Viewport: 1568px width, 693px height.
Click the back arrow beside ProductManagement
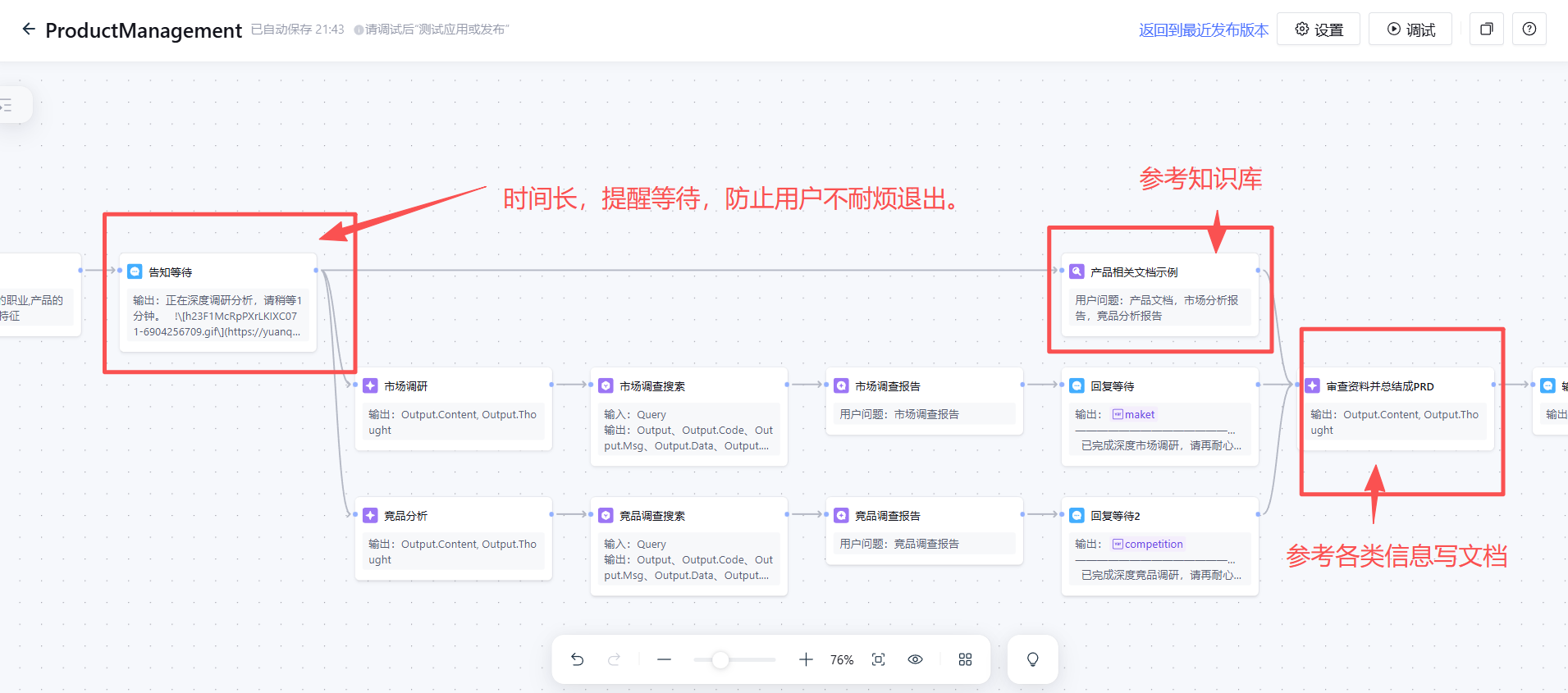pos(29,30)
